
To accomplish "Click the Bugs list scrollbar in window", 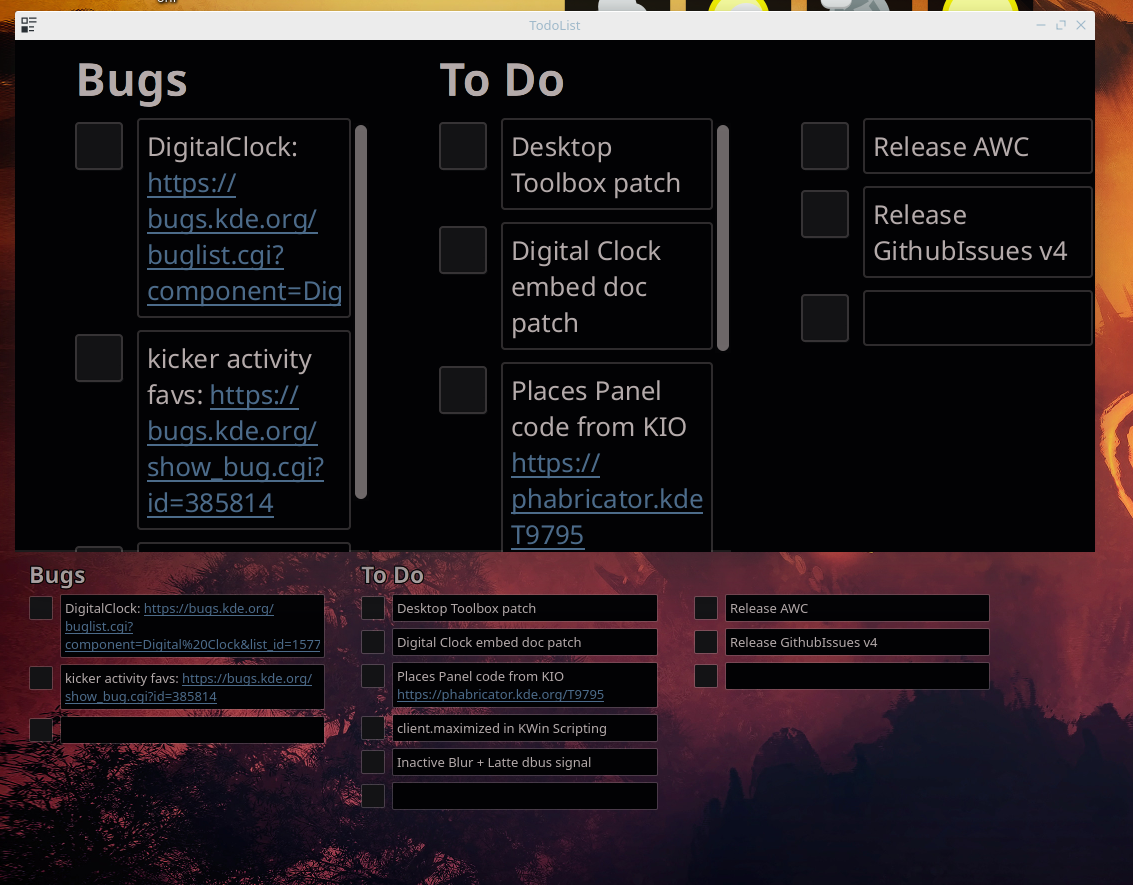I will point(361,312).
